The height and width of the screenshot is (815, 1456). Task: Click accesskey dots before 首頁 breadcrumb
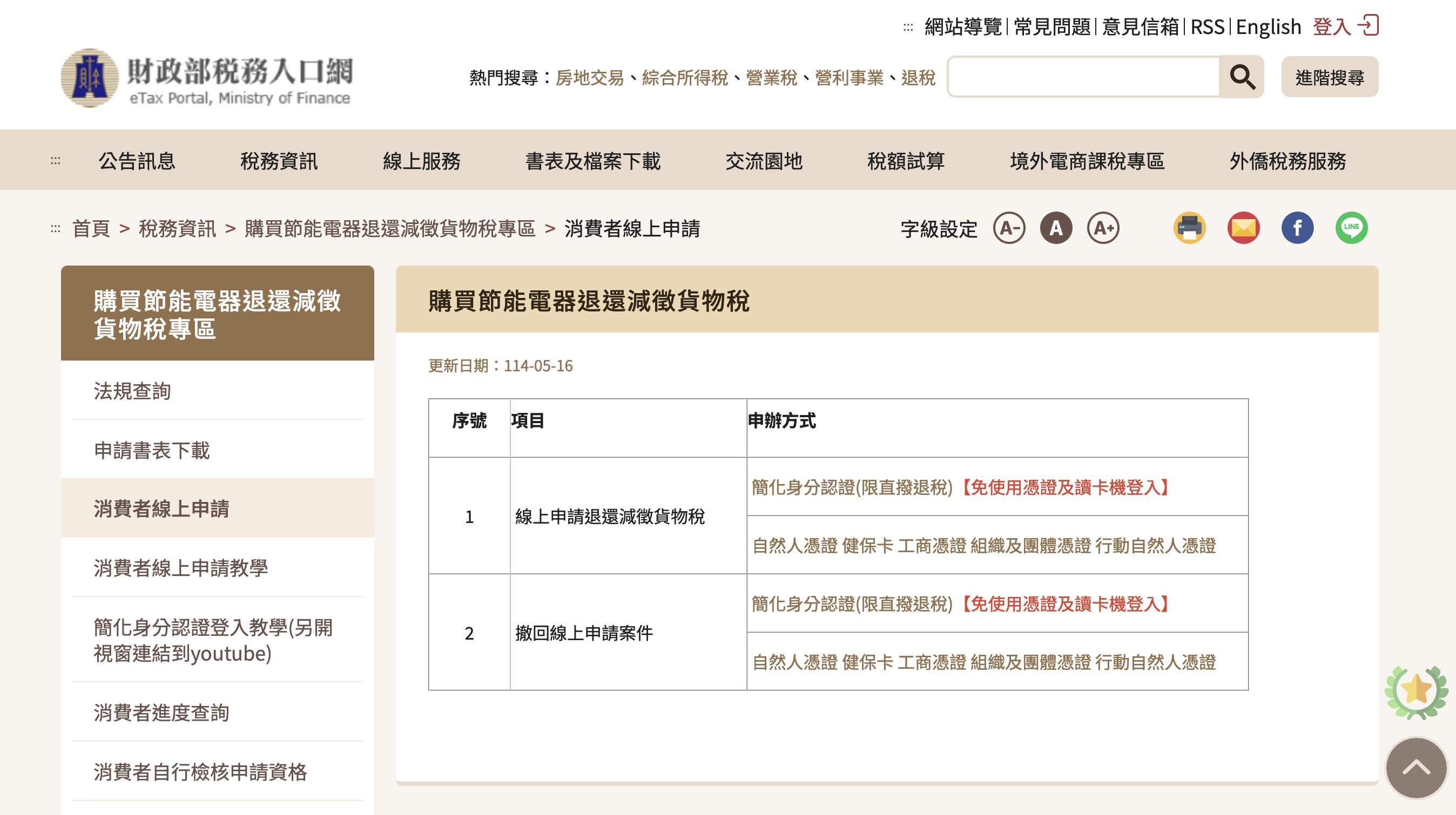point(56,229)
